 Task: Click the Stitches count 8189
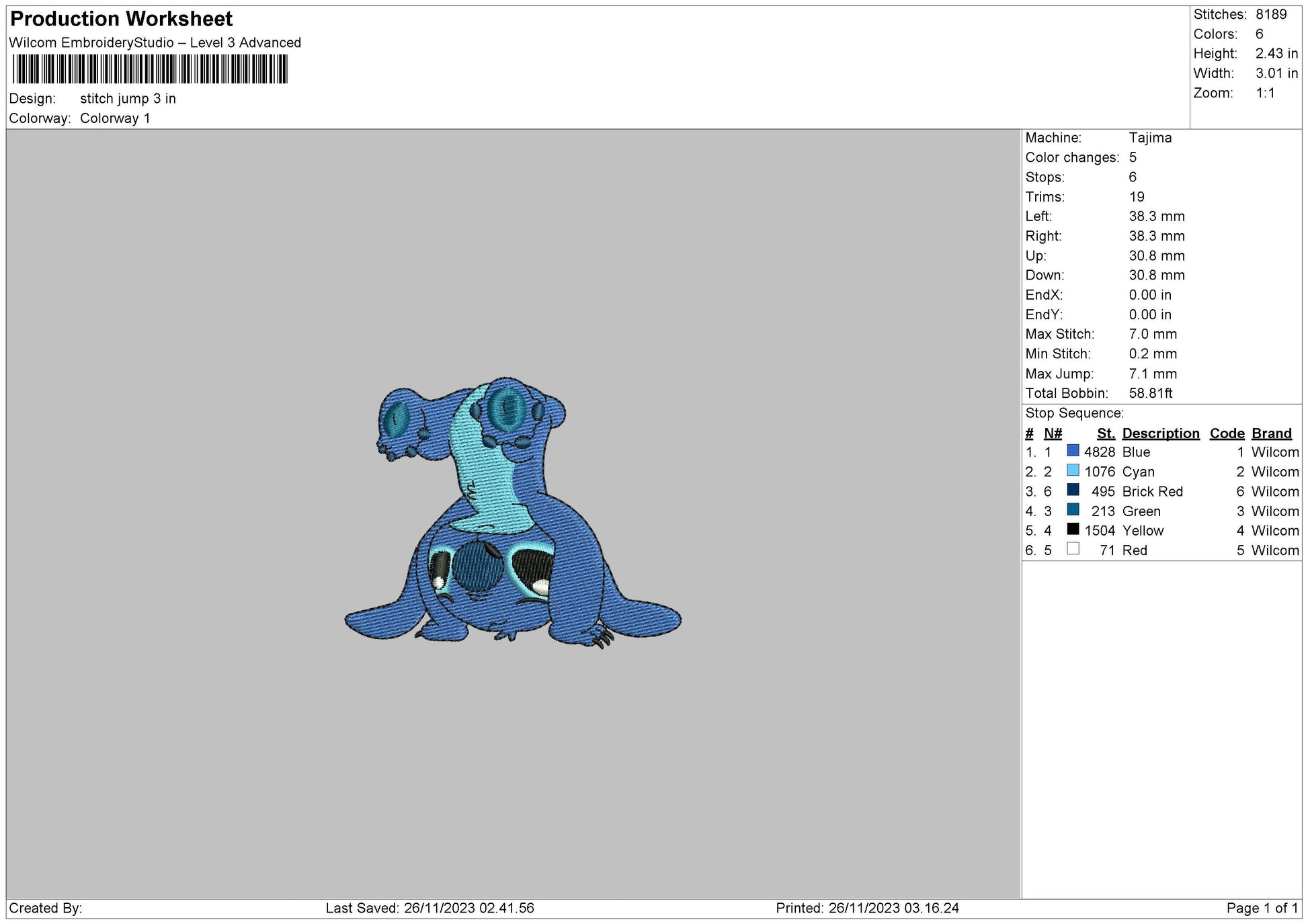[1270, 14]
